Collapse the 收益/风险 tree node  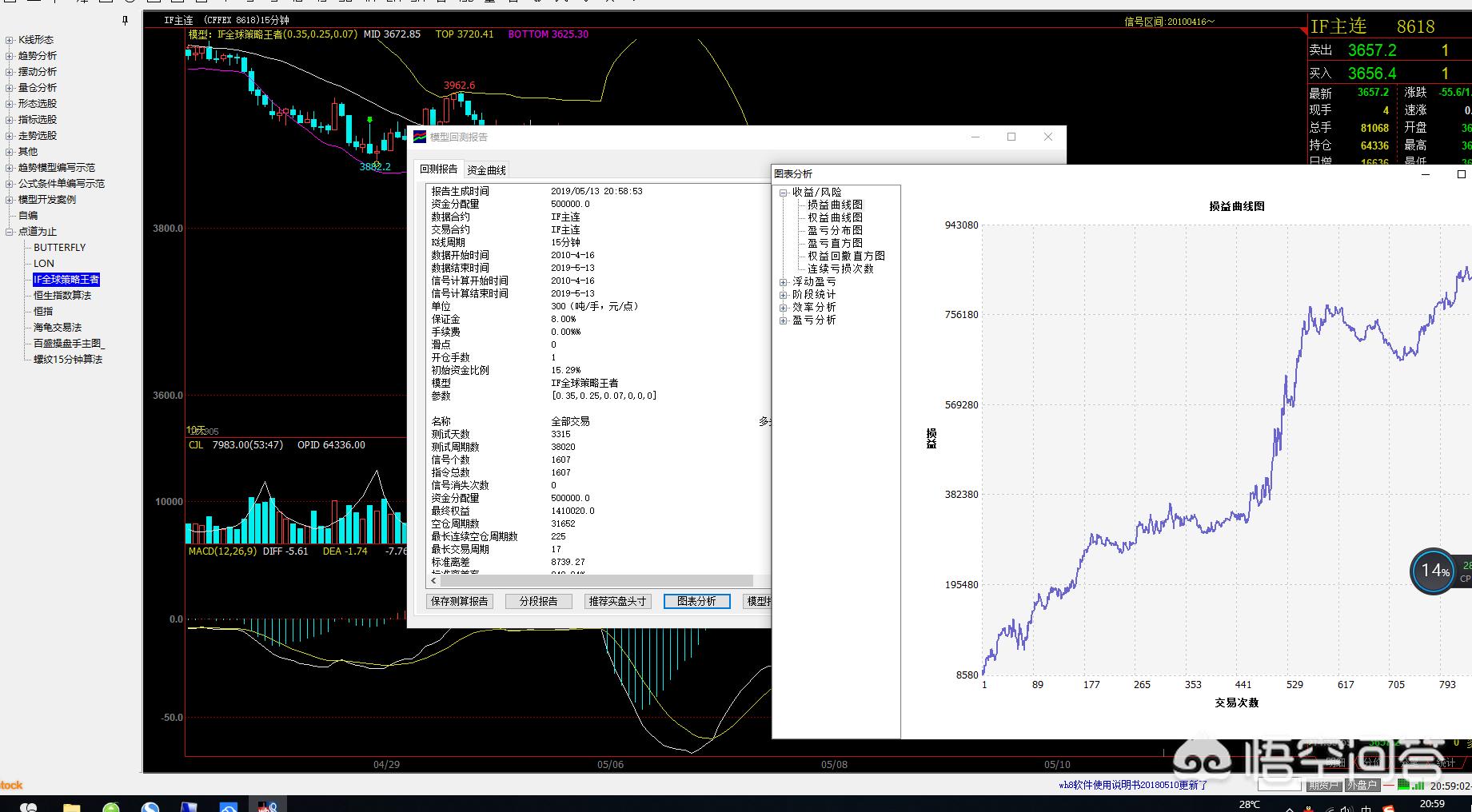[x=784, y=193]
